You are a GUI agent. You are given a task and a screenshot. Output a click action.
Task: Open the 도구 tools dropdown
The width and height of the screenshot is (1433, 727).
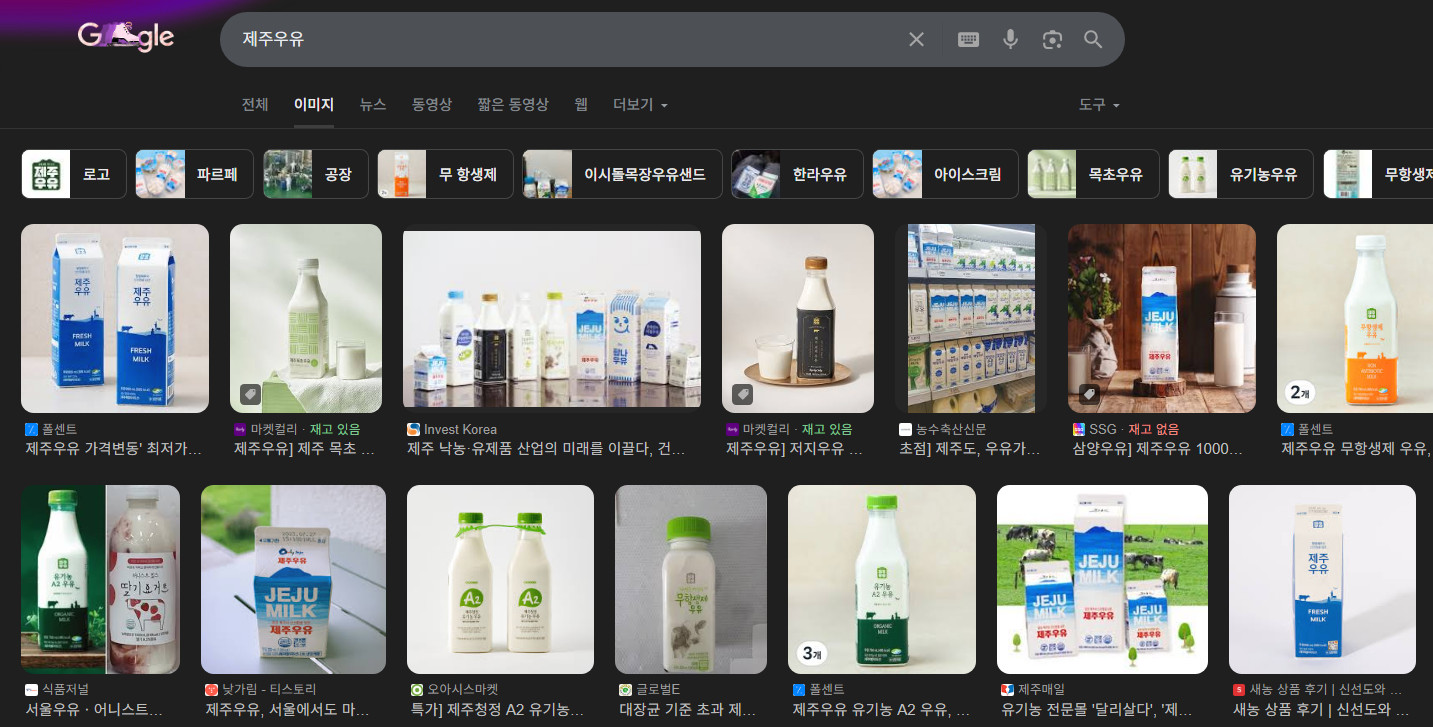pos(1098,105)
